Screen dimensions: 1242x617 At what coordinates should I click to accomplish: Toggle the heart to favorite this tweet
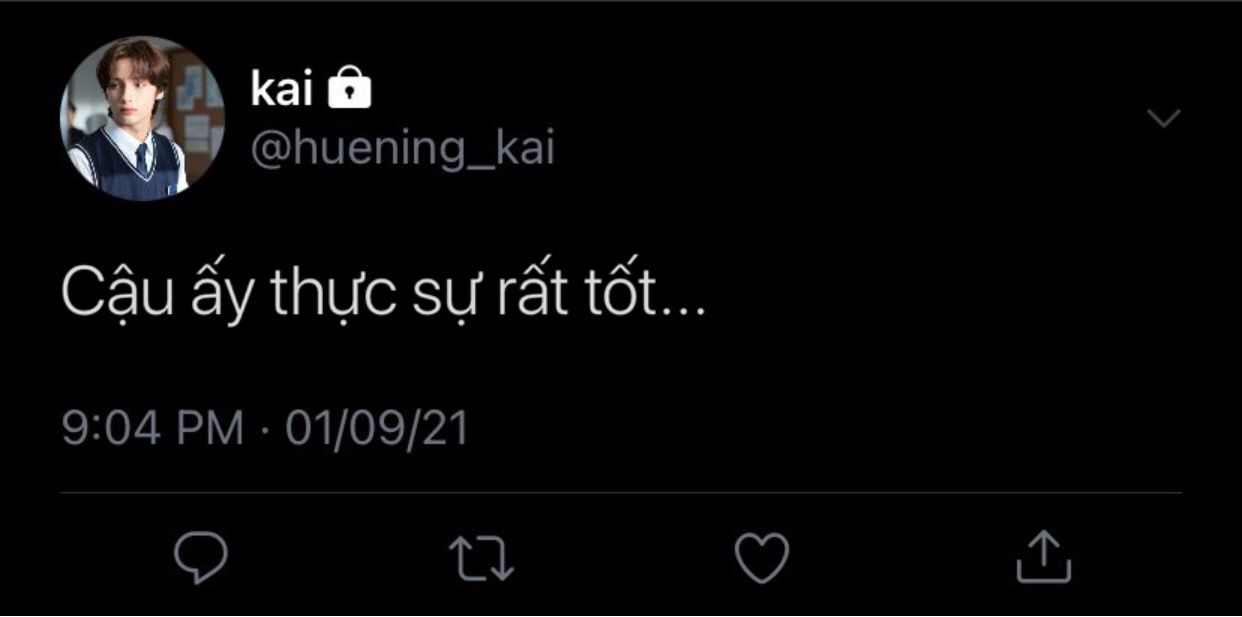[762, 557]
